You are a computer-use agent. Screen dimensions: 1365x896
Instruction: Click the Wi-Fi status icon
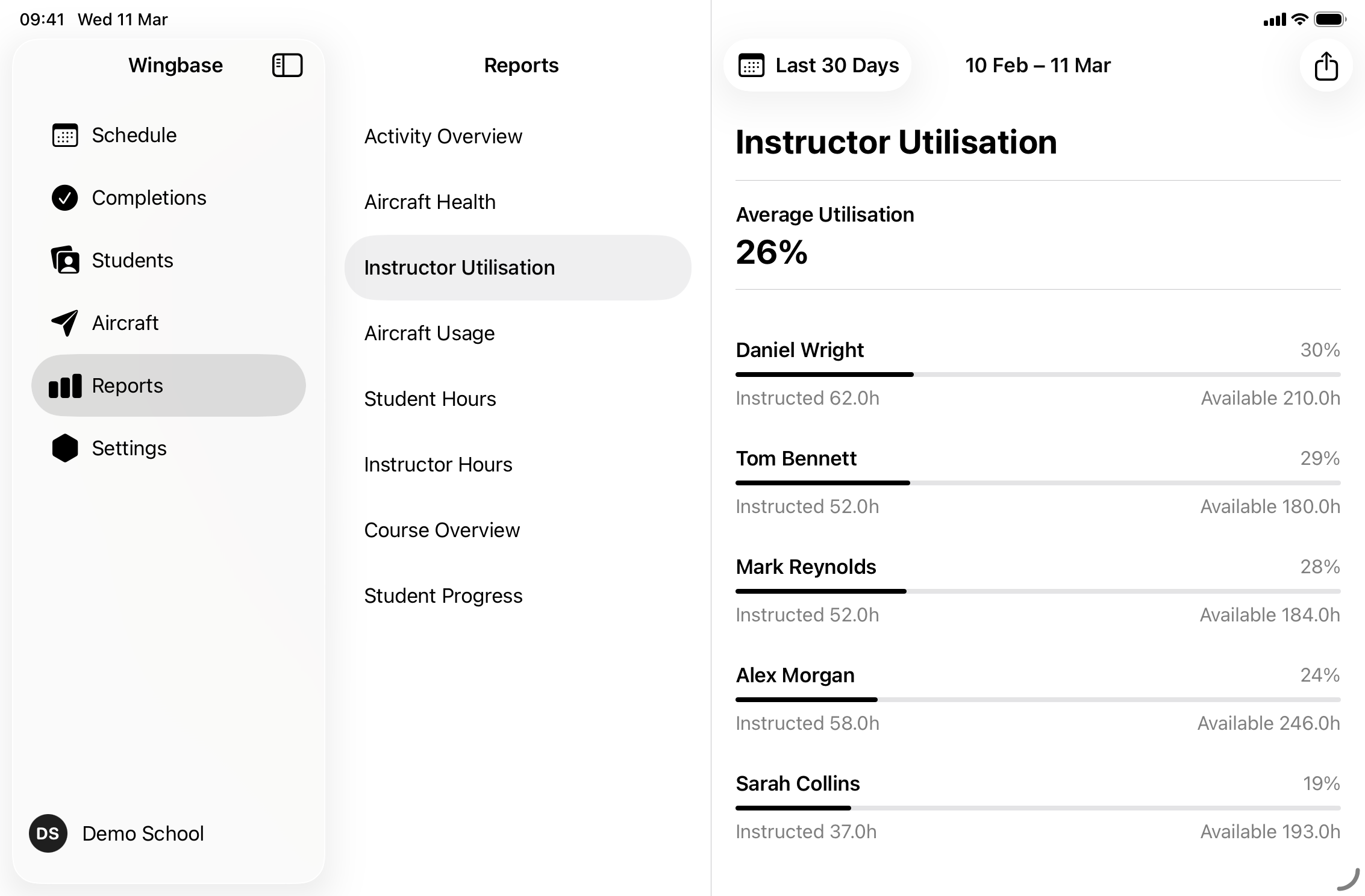point(1300,19)
